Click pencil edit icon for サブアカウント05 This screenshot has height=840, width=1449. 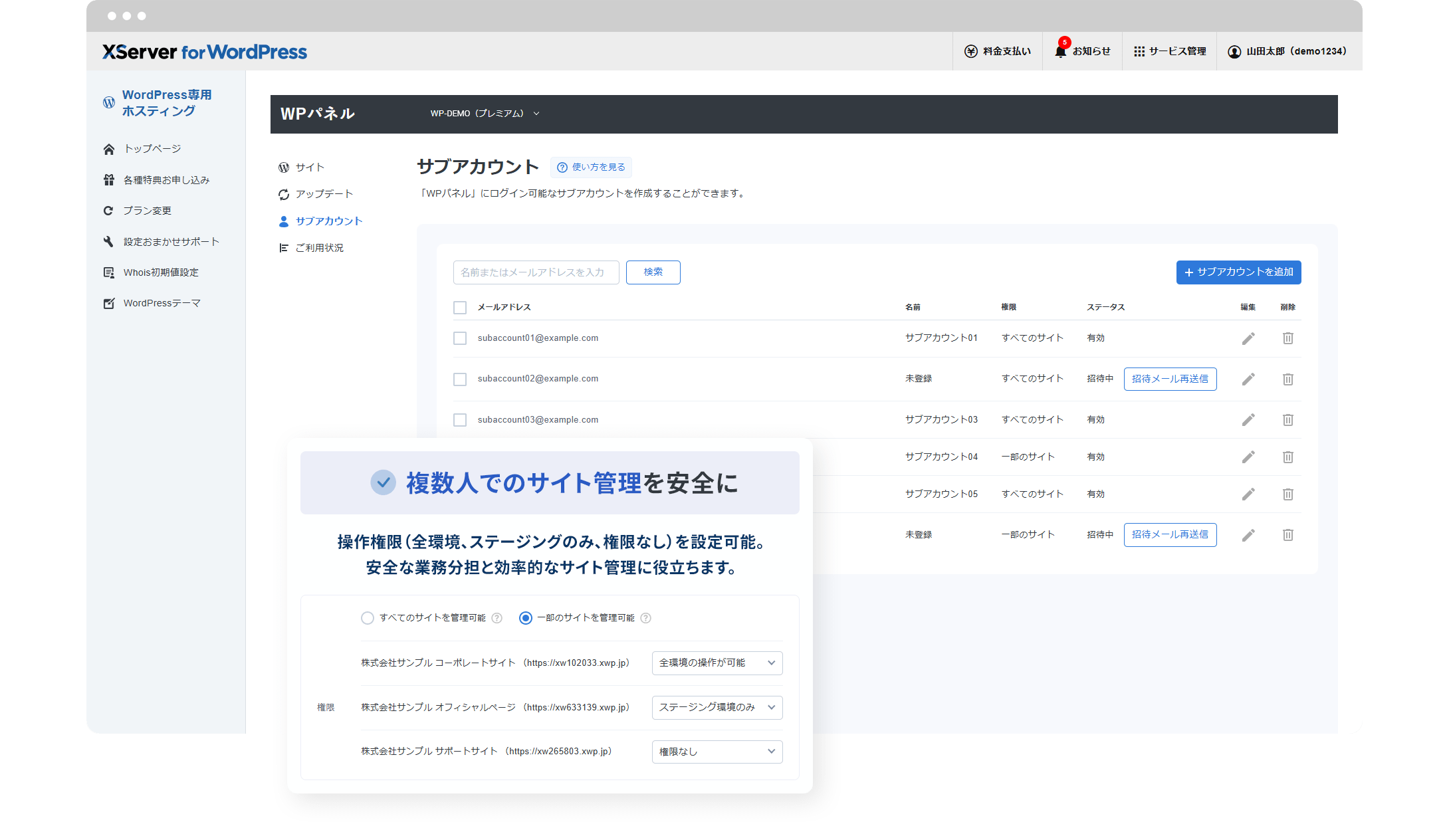(1248, 494)
